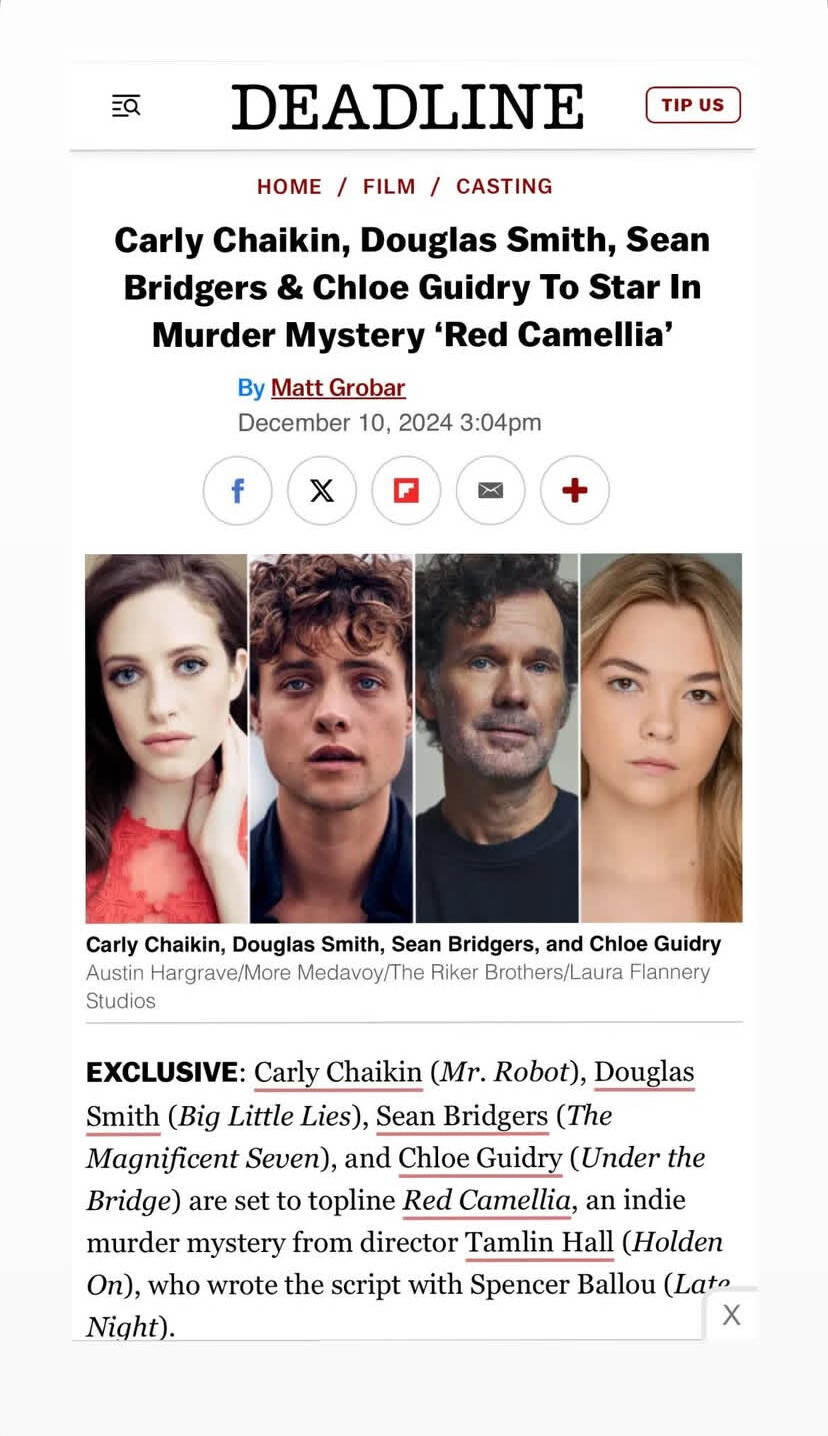Open the menu and search icon
This screenshot has height=1436, width=828.
(126, 105)
